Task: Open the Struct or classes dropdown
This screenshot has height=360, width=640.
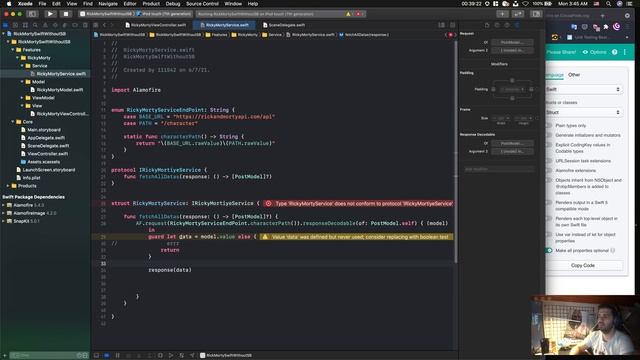Action: click(584, 112)
